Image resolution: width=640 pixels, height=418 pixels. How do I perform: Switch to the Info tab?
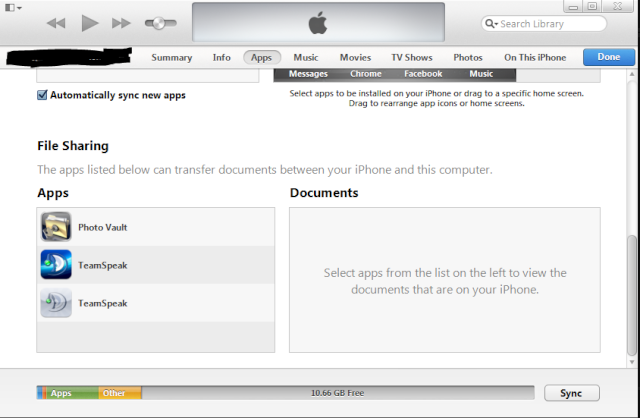click(x=221, y=58)
